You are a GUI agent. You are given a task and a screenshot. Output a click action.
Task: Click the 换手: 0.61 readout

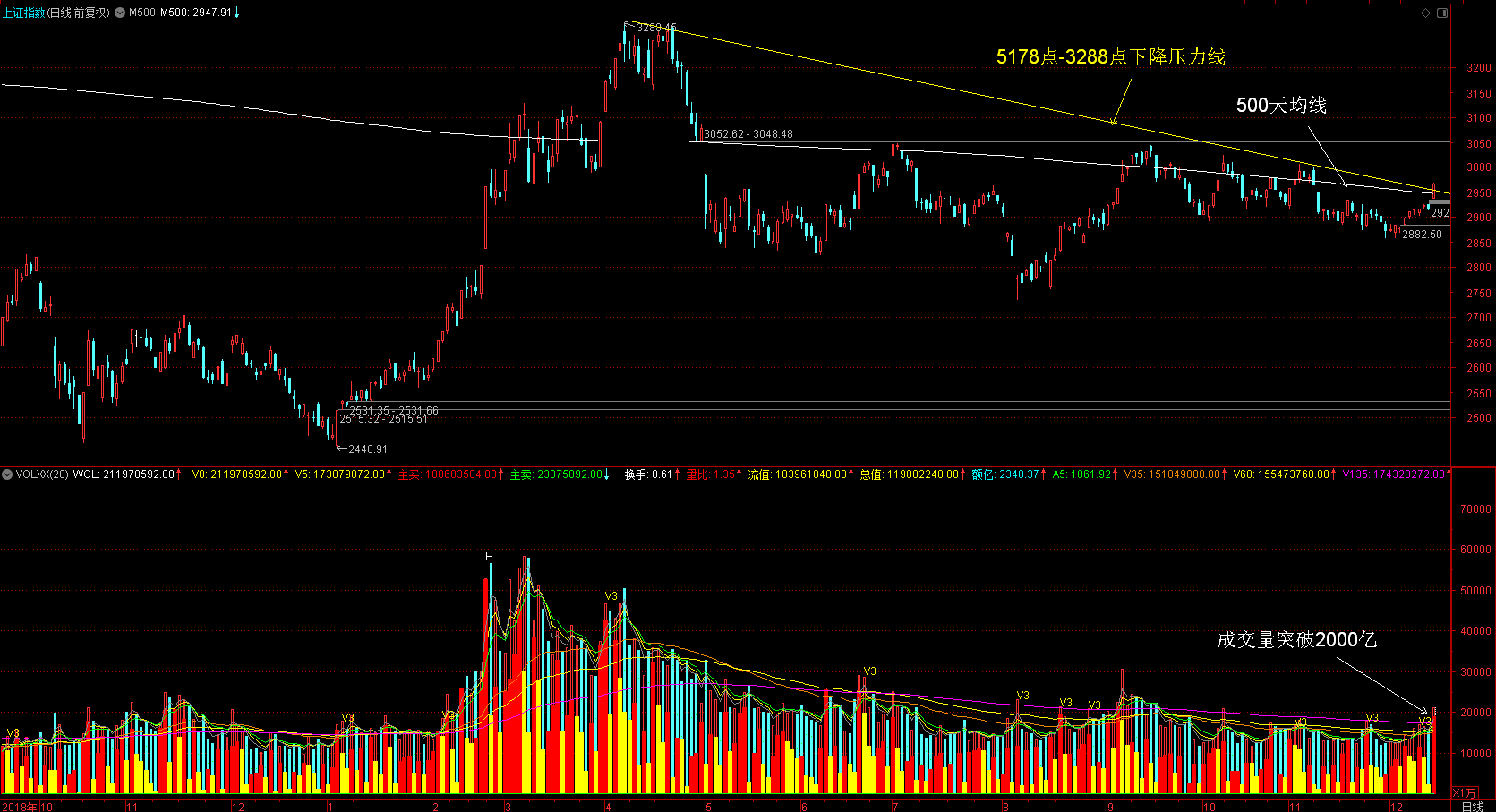point(649,474)
